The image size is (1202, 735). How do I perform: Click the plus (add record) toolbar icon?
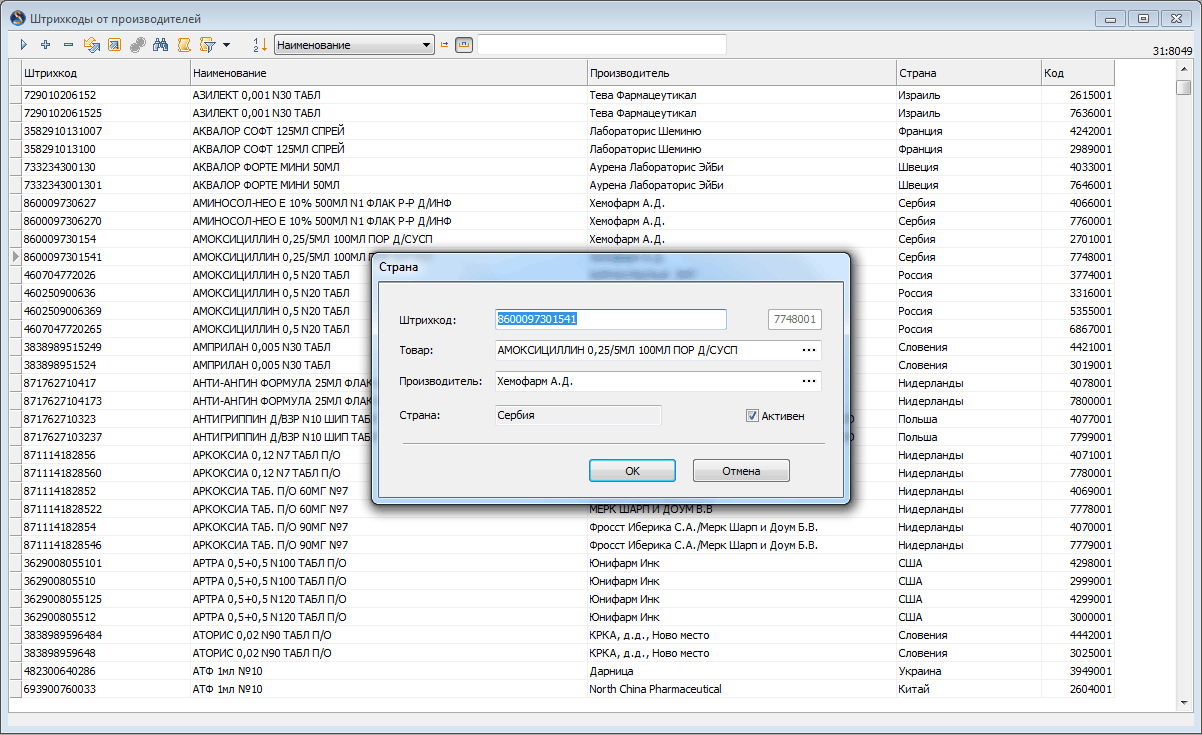tap(46, 45)
